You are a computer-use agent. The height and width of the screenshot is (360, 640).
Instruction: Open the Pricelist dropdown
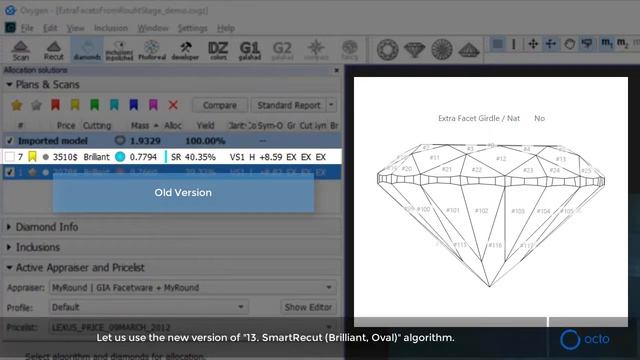[193, 327]
